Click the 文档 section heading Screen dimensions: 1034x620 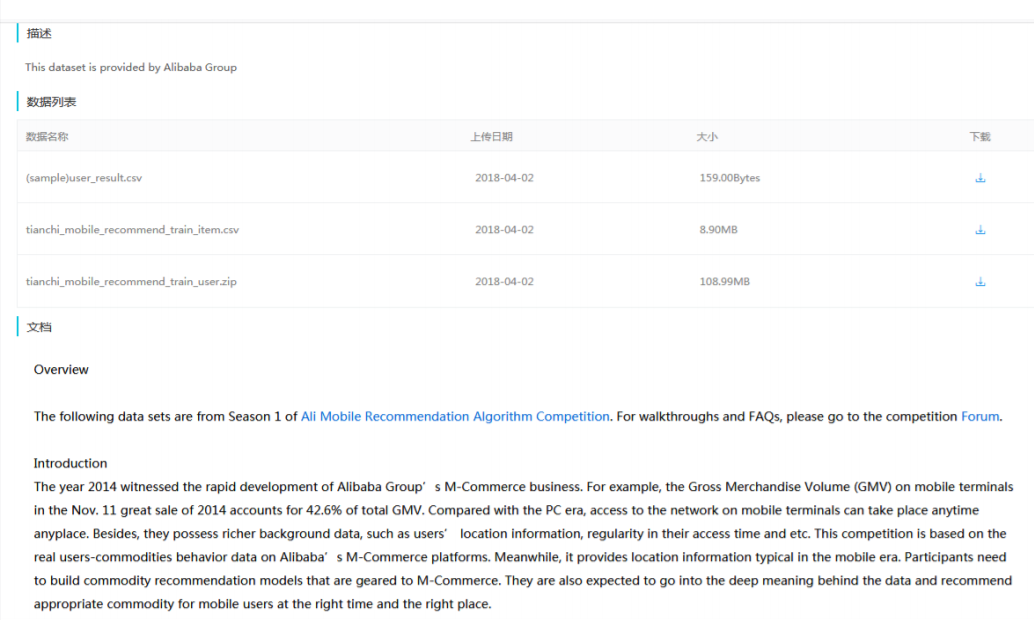[38, 327]
